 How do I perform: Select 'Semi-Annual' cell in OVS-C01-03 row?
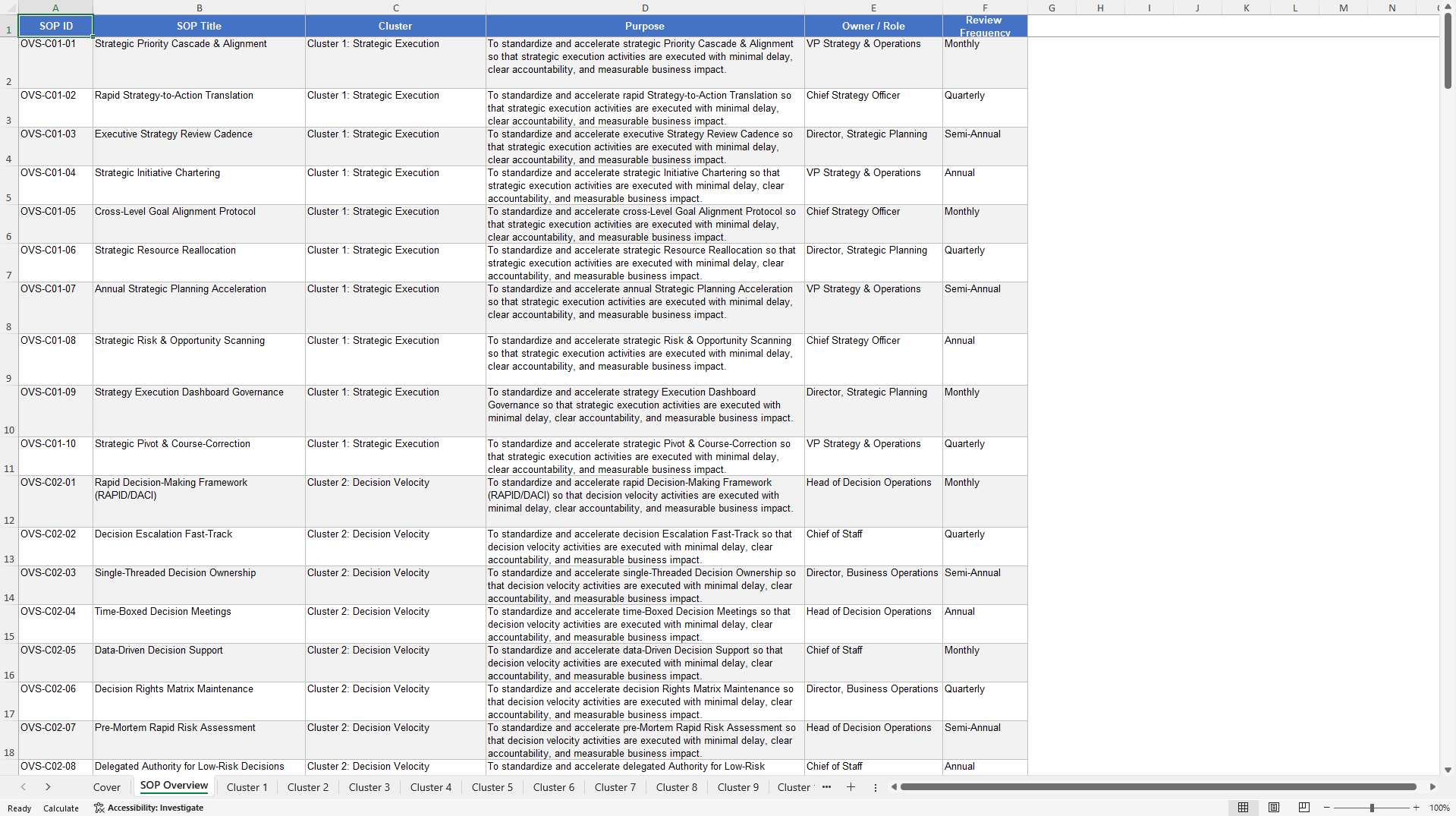point(985,147)
